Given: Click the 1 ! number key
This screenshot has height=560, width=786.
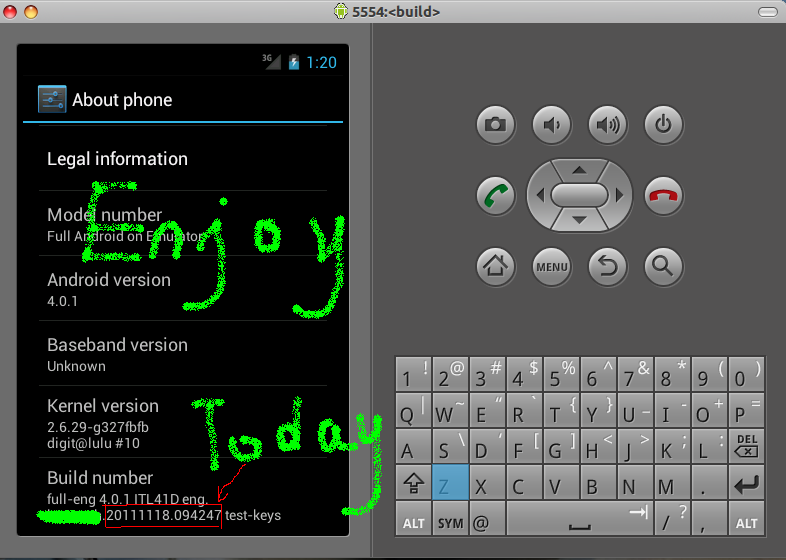Looking at the screenshot, I should tap(414, 375).
